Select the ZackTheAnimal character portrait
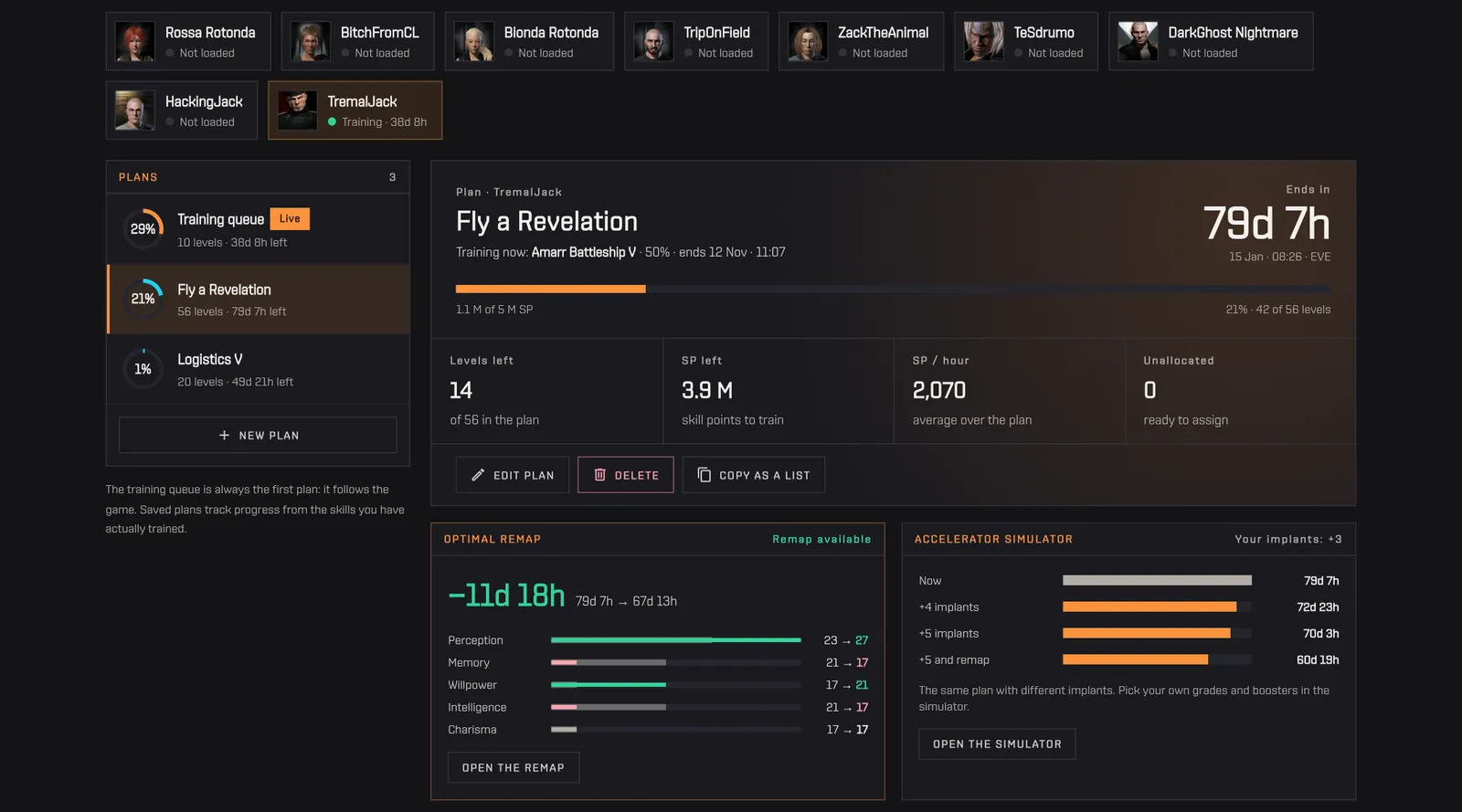Viewport: 1462px width, 812px height. pos(808,41)
